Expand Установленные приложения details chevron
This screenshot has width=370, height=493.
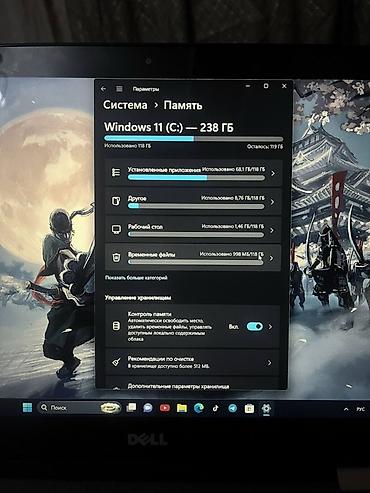(273, 173)
